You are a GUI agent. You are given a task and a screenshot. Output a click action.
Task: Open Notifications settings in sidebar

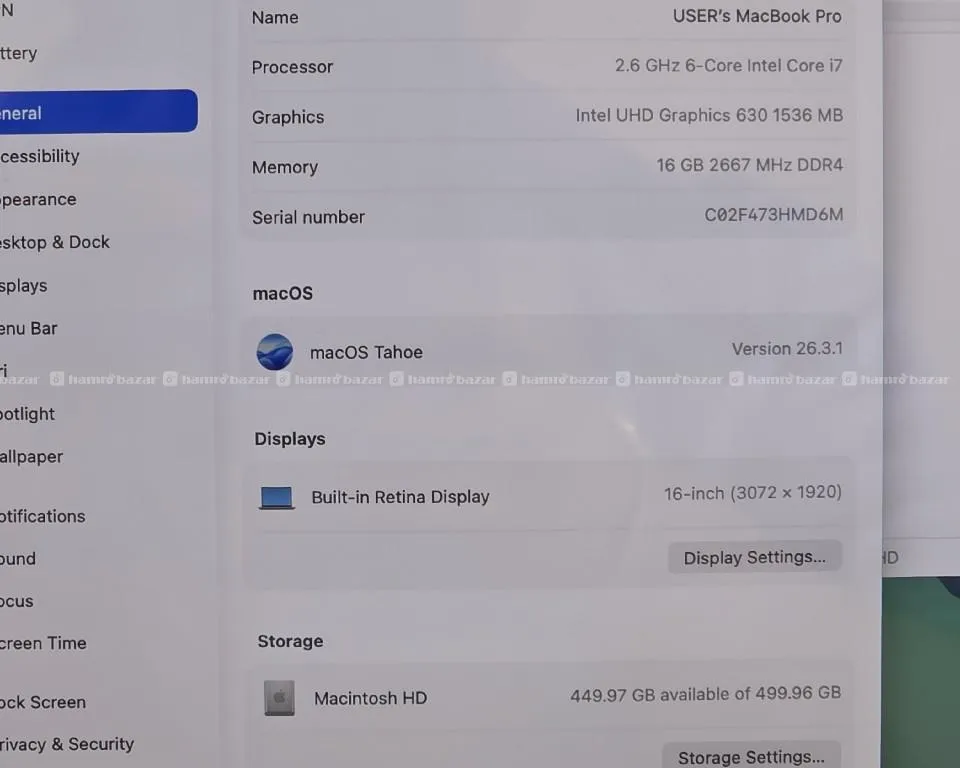point(42,516)
